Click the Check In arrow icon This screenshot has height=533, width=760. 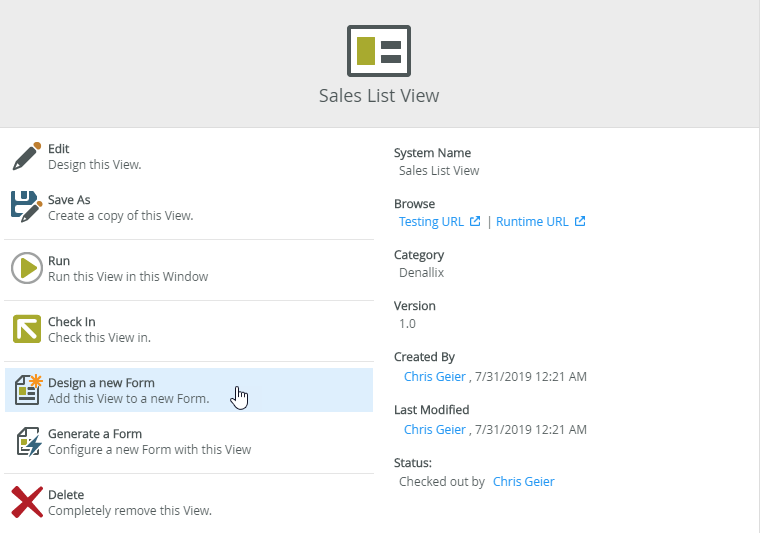(26, 329)
